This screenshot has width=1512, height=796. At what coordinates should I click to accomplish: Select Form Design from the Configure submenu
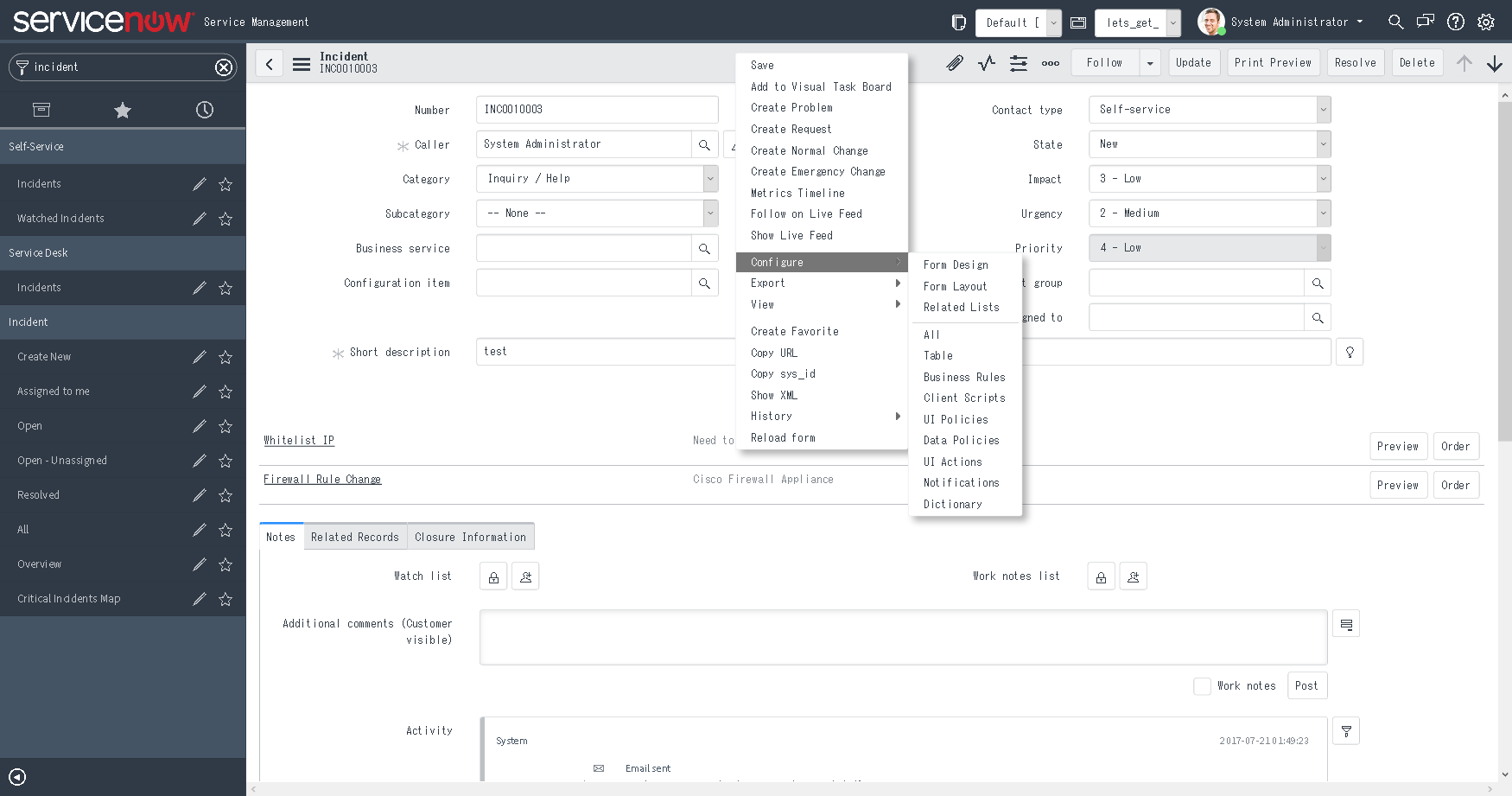click(955, 264)
